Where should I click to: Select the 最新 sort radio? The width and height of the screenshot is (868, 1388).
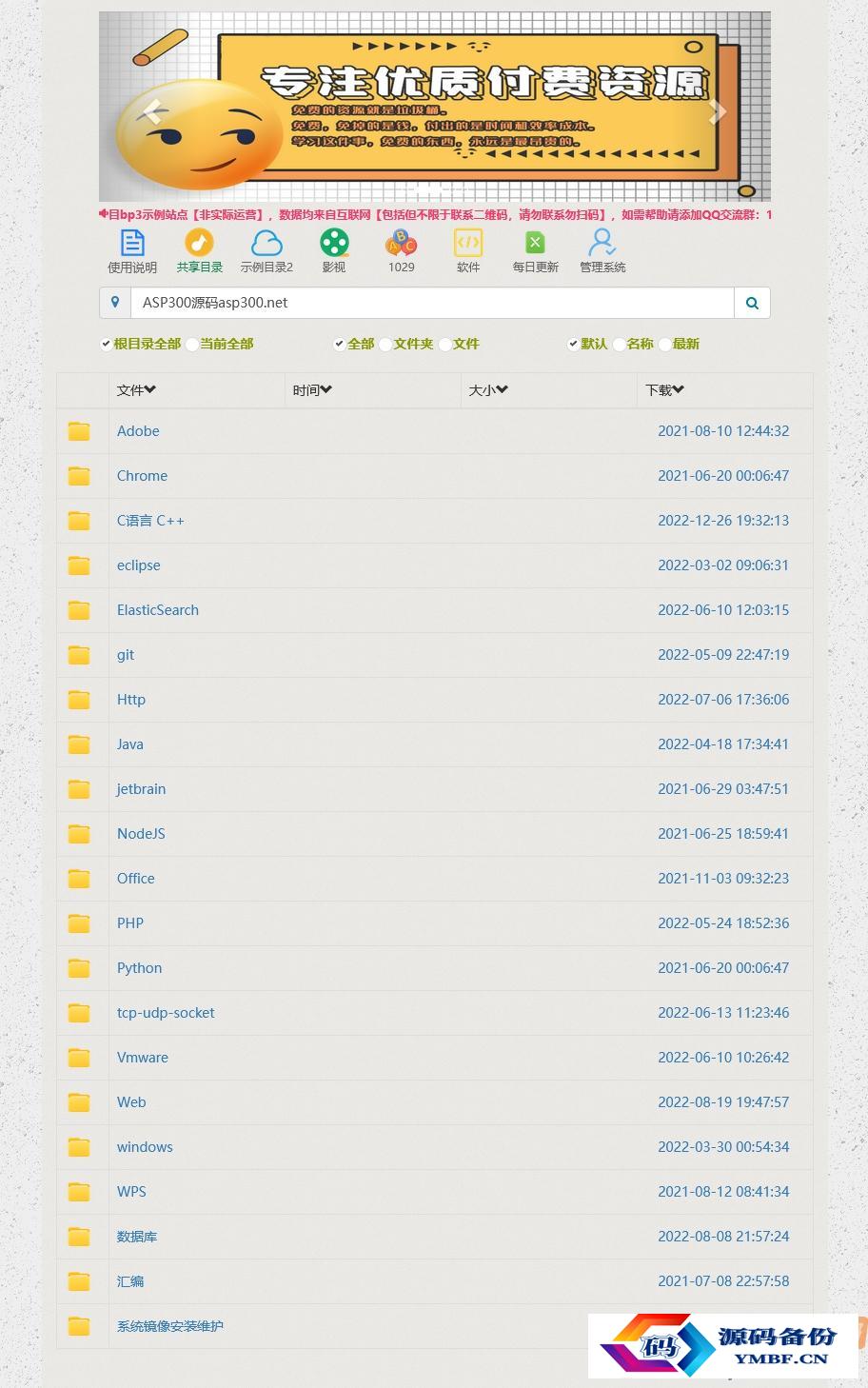pos(665,345)
